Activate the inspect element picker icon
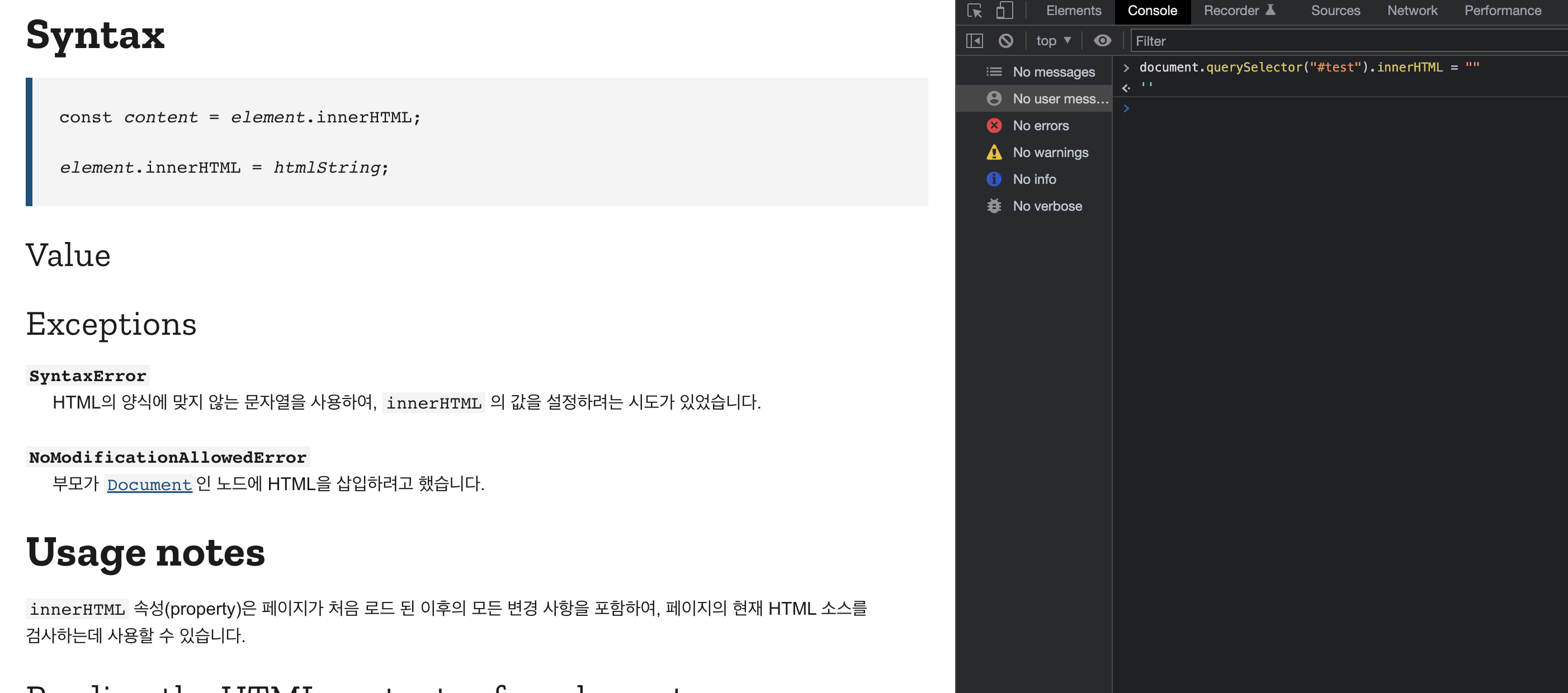Viewport: 1568px width, 693px height. click(974, 11)
